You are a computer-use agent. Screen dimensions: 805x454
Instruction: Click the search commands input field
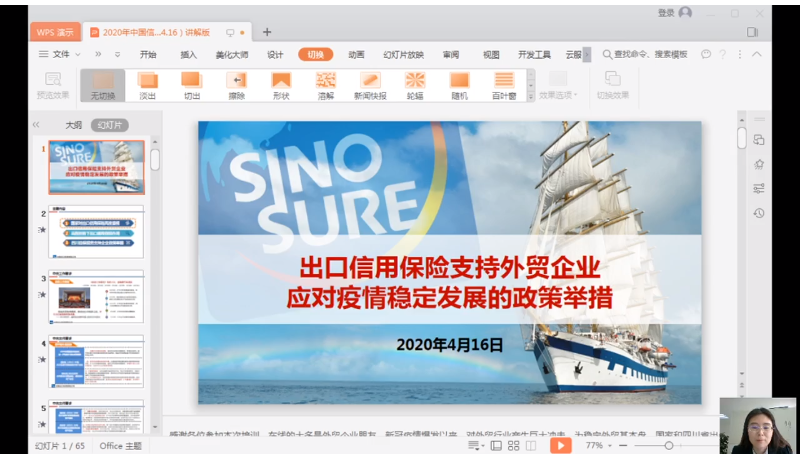click(x=650, y=54)
